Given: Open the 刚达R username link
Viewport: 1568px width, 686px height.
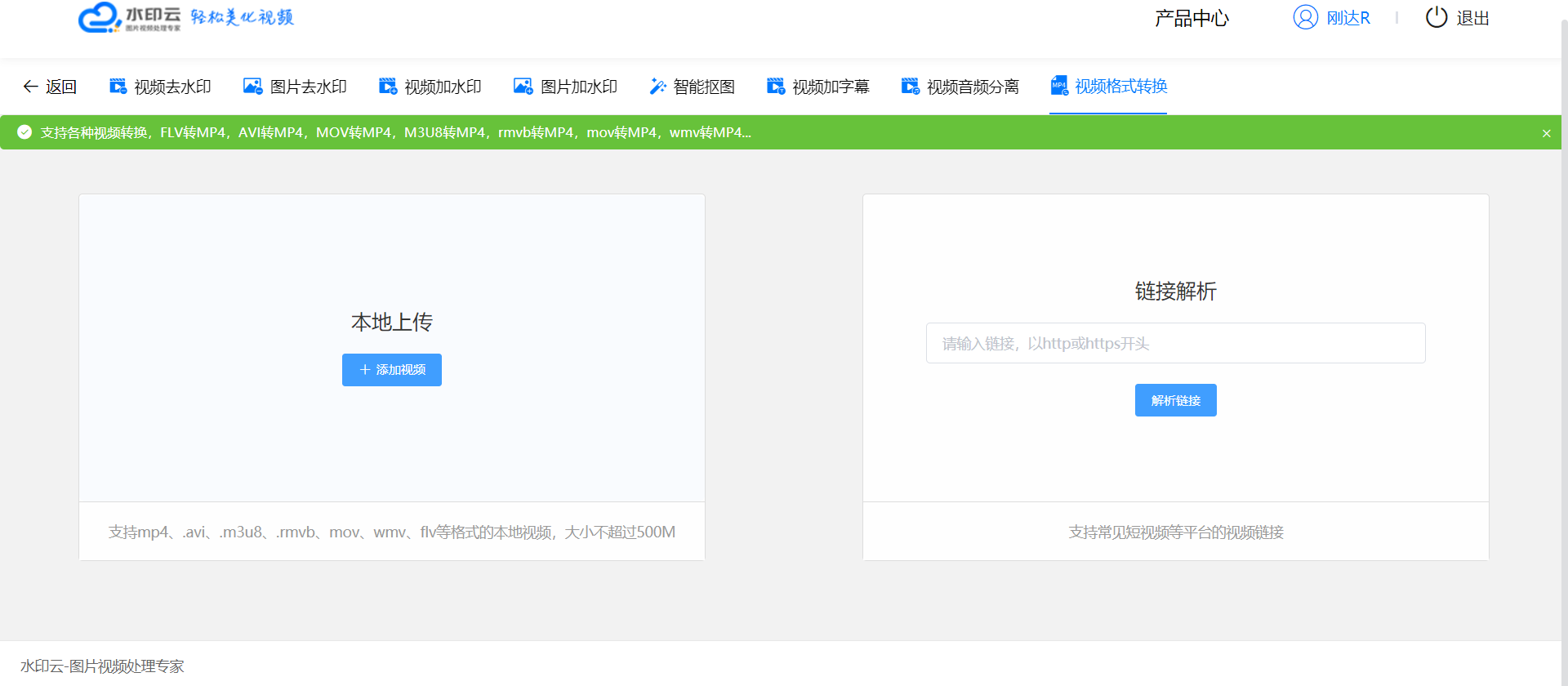Looking at the screenshot, I should (1347, 18).
